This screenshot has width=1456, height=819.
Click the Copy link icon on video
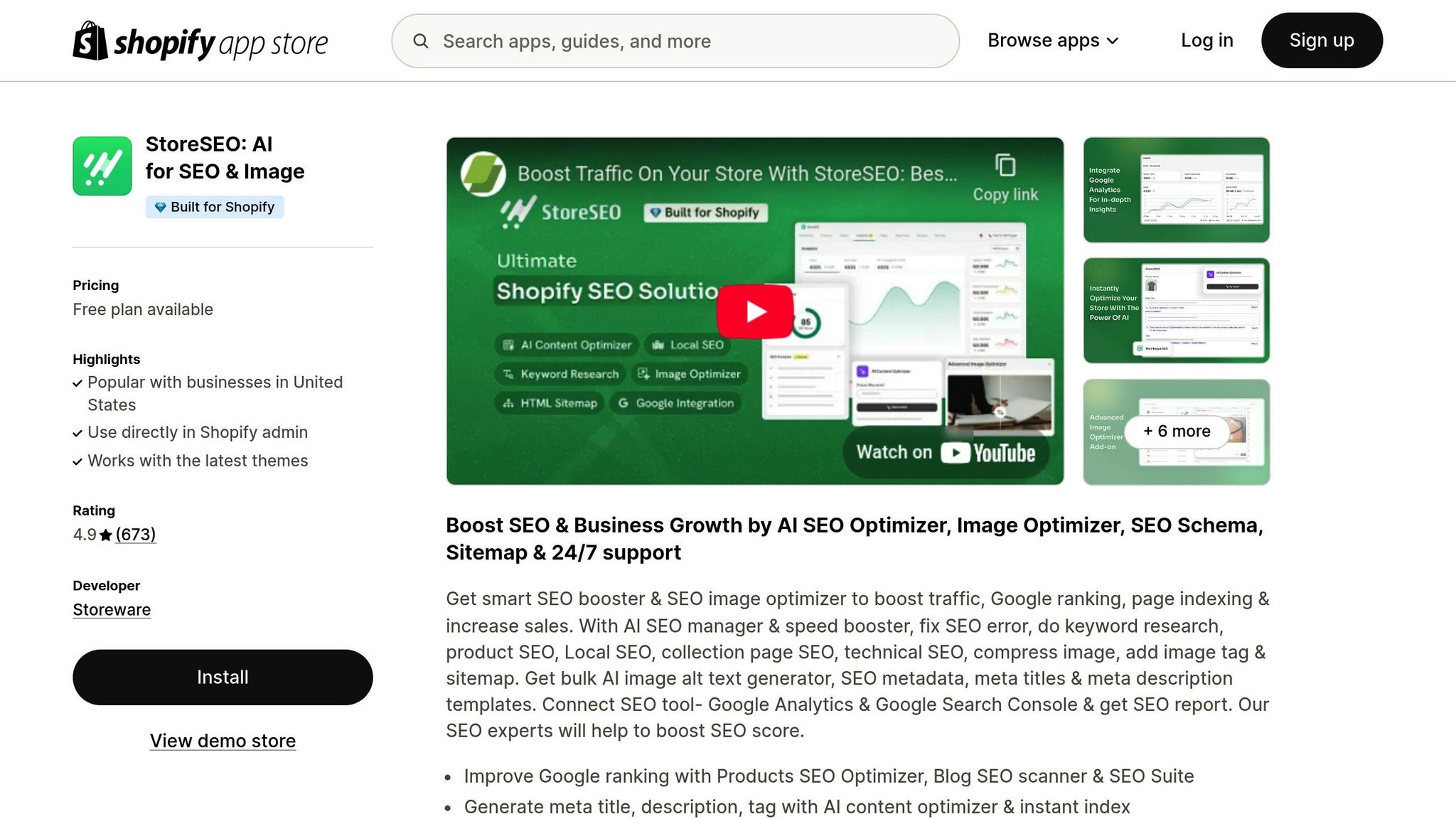[x=1005, y=177]
